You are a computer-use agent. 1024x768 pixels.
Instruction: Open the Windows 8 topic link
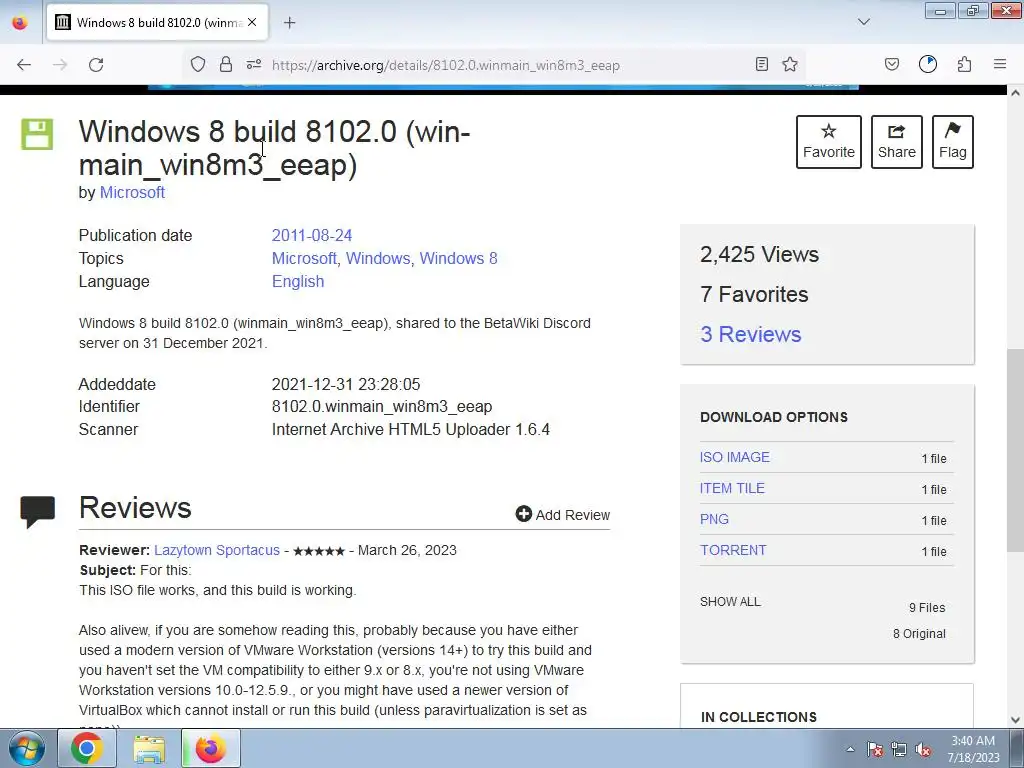tap(458, 259)
